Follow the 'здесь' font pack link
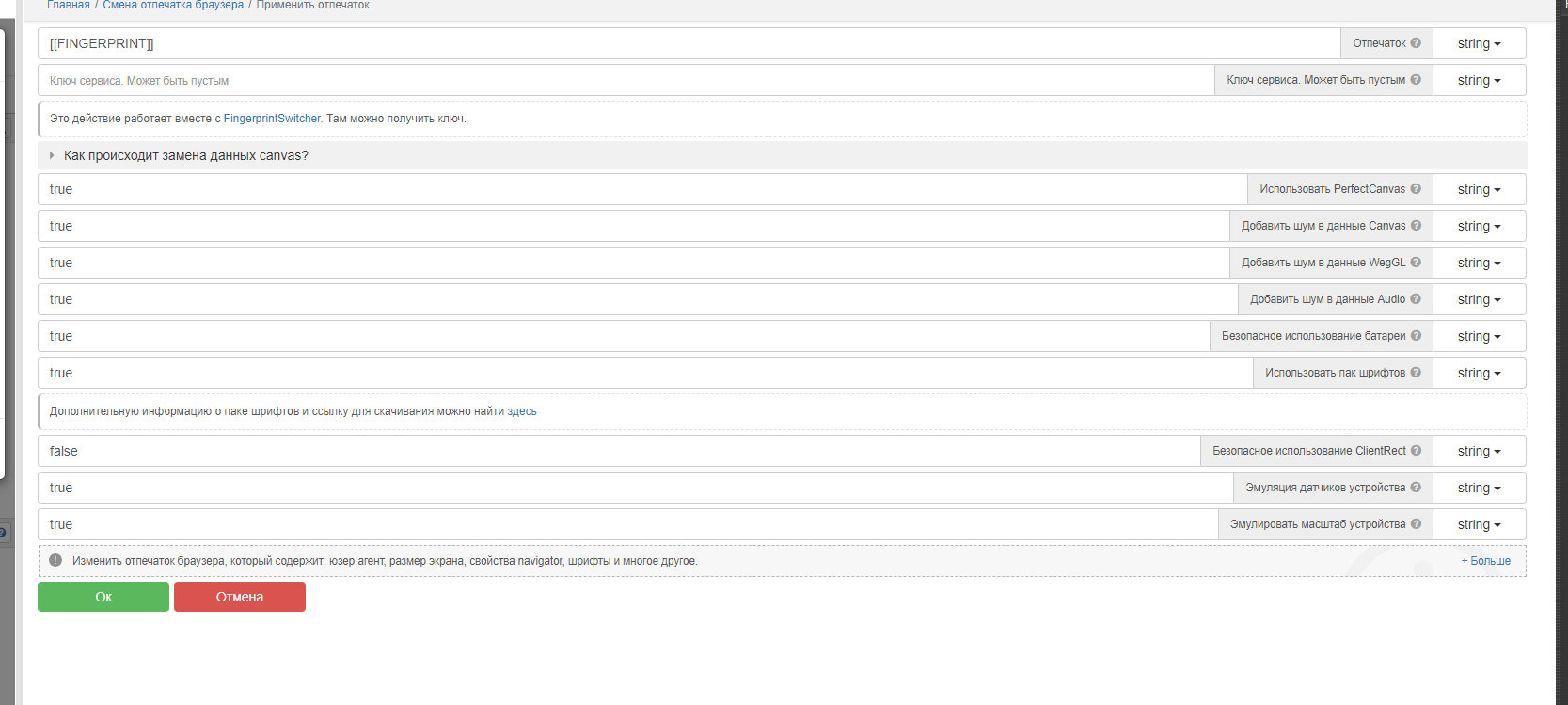Screen dimensions: 1568x705 click(x=522, y=411)
